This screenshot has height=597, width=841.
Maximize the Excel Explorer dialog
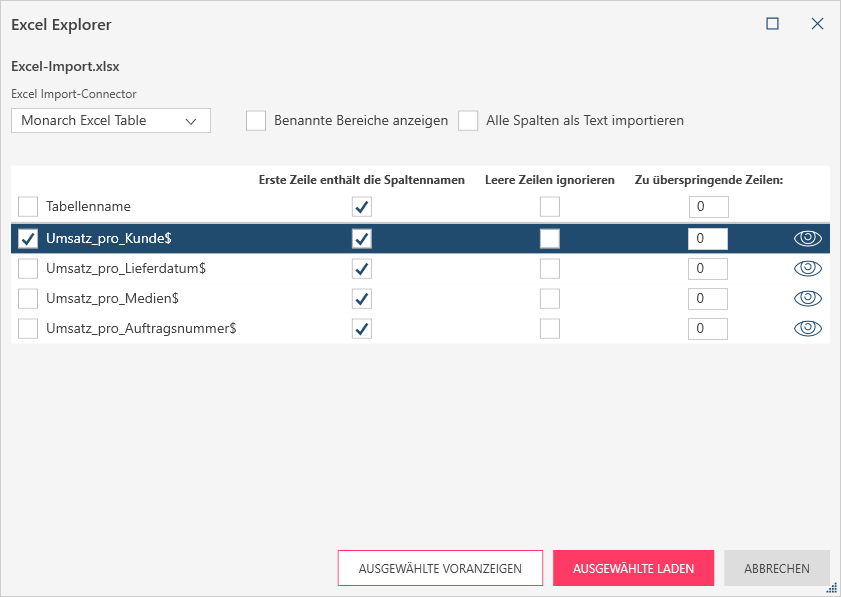772,24
